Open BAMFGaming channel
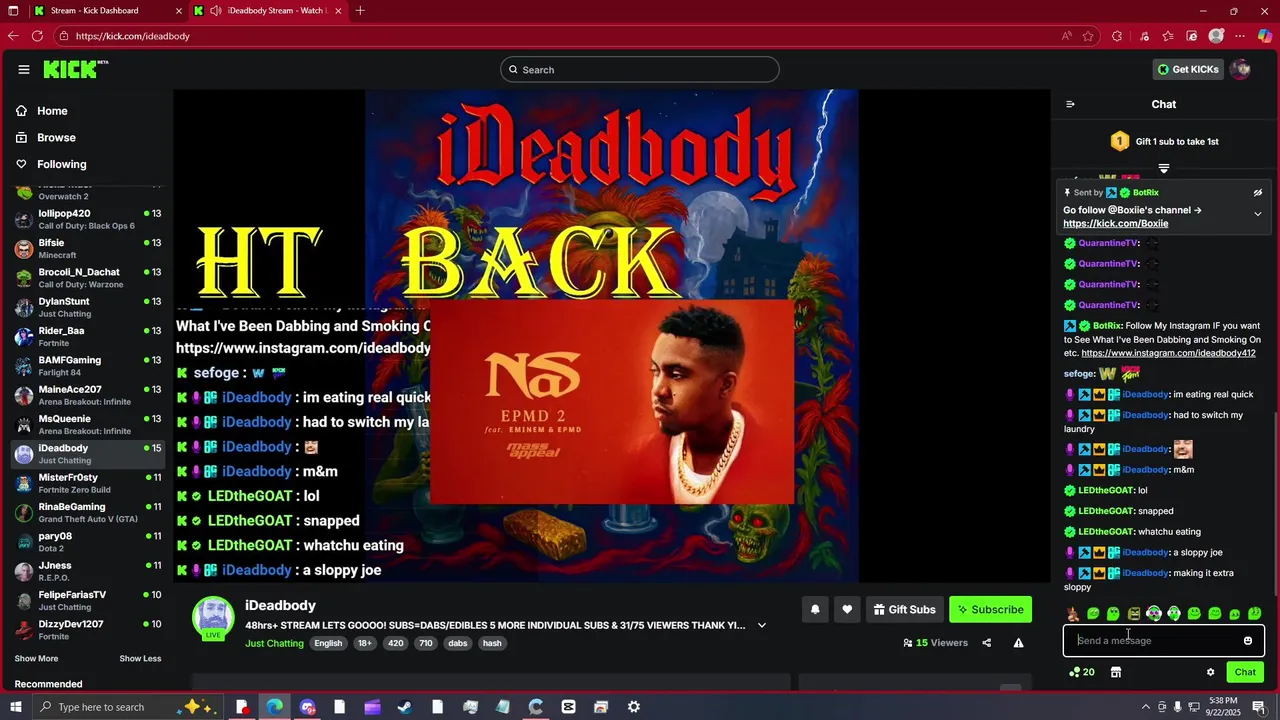The width and height of the screenshot is (1280, 720). click(88, 366)
